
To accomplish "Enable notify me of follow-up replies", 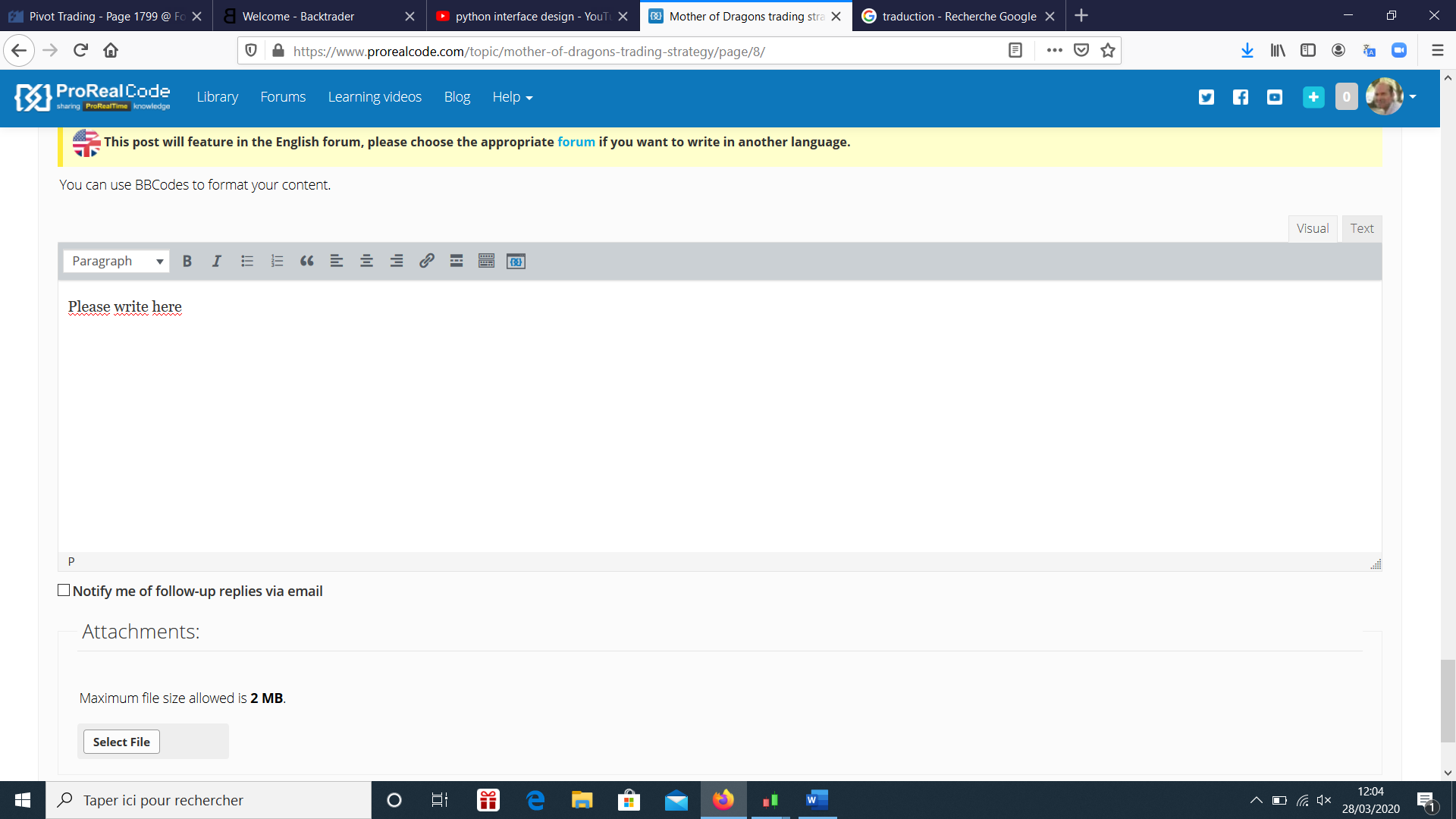I will coord(64,590).
